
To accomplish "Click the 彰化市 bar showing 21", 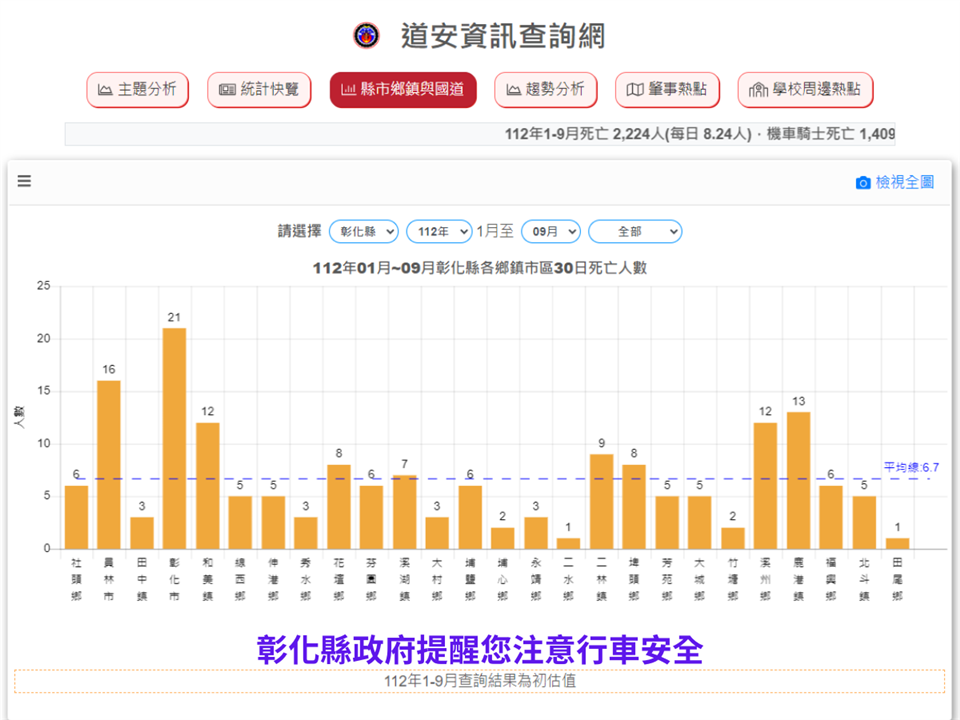I will tap(174, 438).
